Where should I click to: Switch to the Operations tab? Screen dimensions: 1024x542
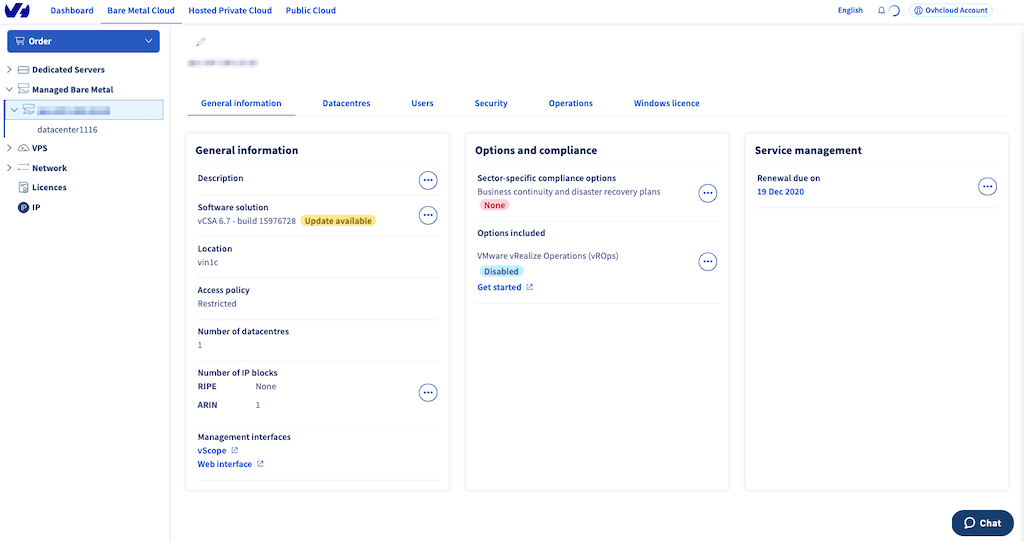tap(571, 103)
